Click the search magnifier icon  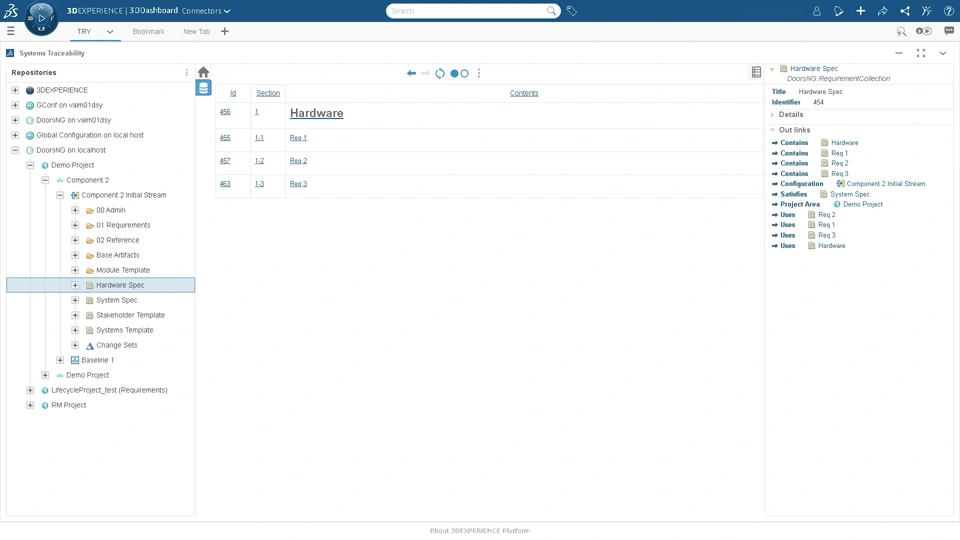(551, 11)
